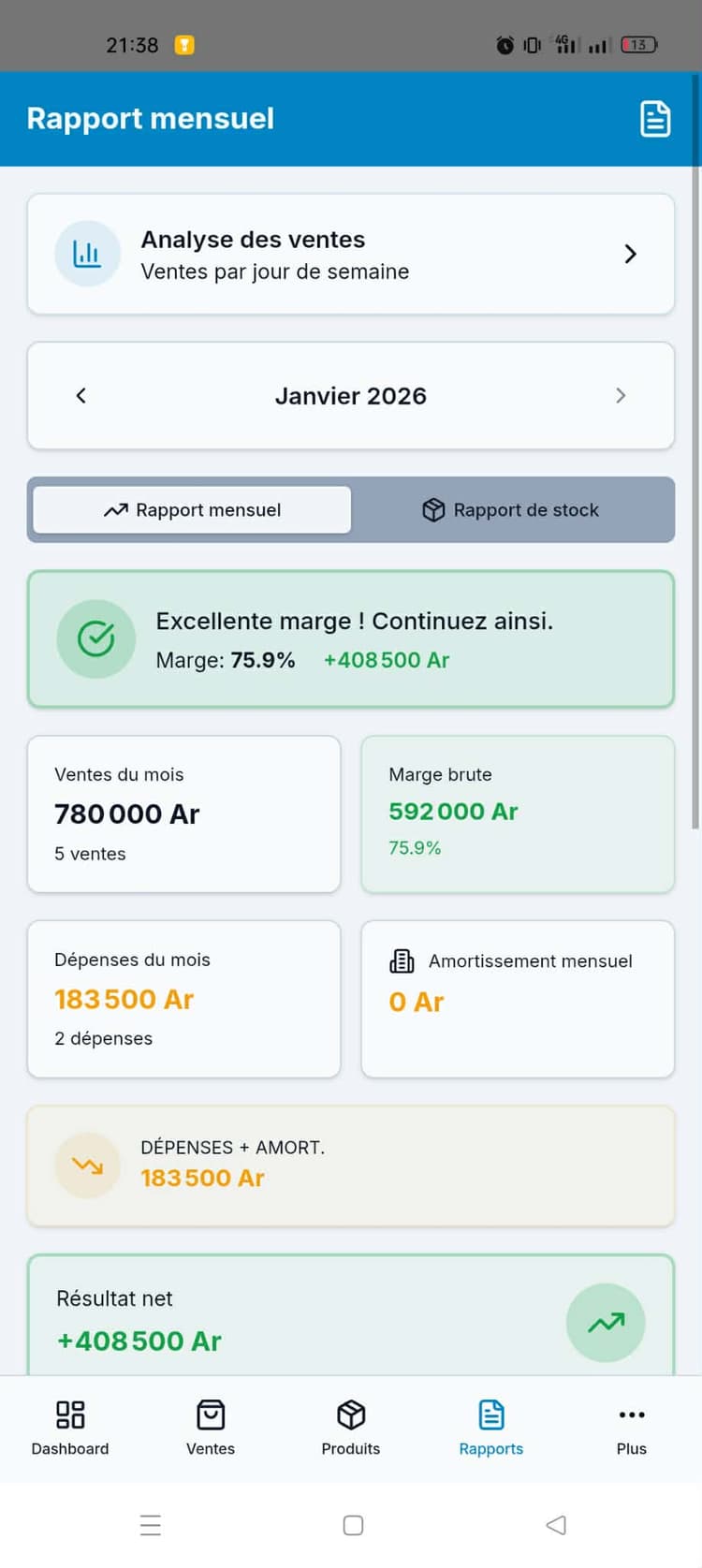Screen dimensions: 702x1568
Task: Go to previous month before Janvier 2026
Action: [81, 396]
